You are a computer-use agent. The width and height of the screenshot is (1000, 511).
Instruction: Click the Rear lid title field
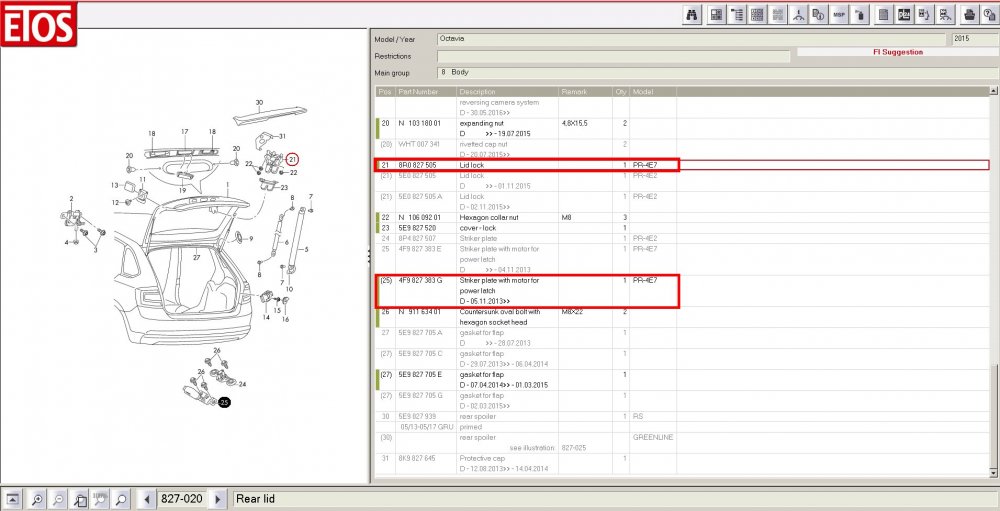point(615,499)
